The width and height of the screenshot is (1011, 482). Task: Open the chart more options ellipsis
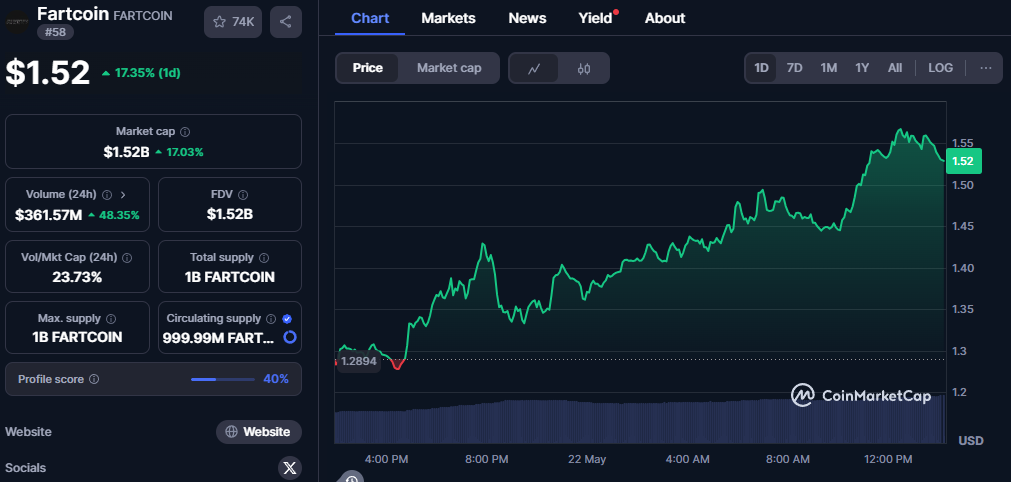tap(986, 68)
